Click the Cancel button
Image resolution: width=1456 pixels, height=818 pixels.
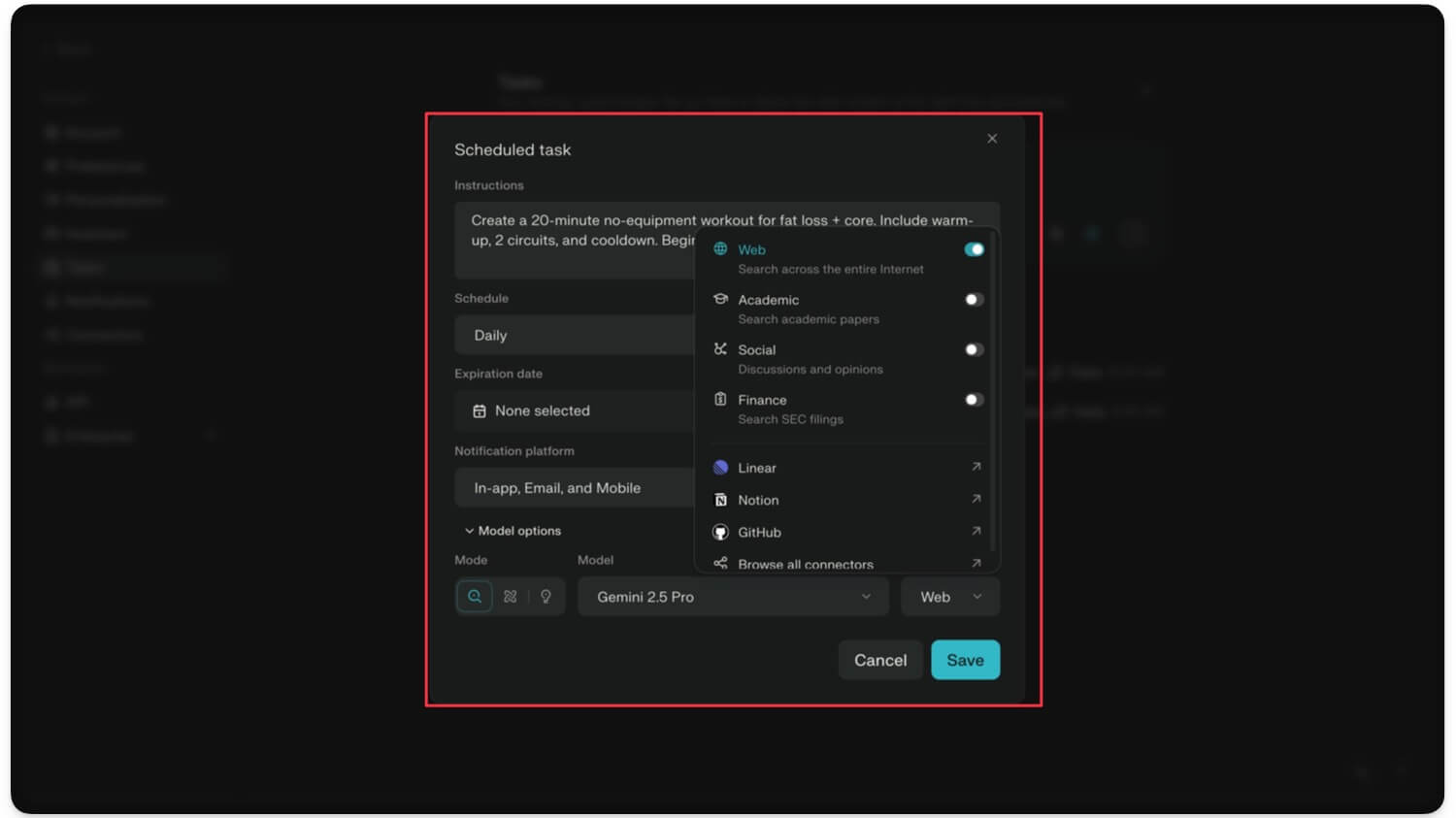(879, 660)
